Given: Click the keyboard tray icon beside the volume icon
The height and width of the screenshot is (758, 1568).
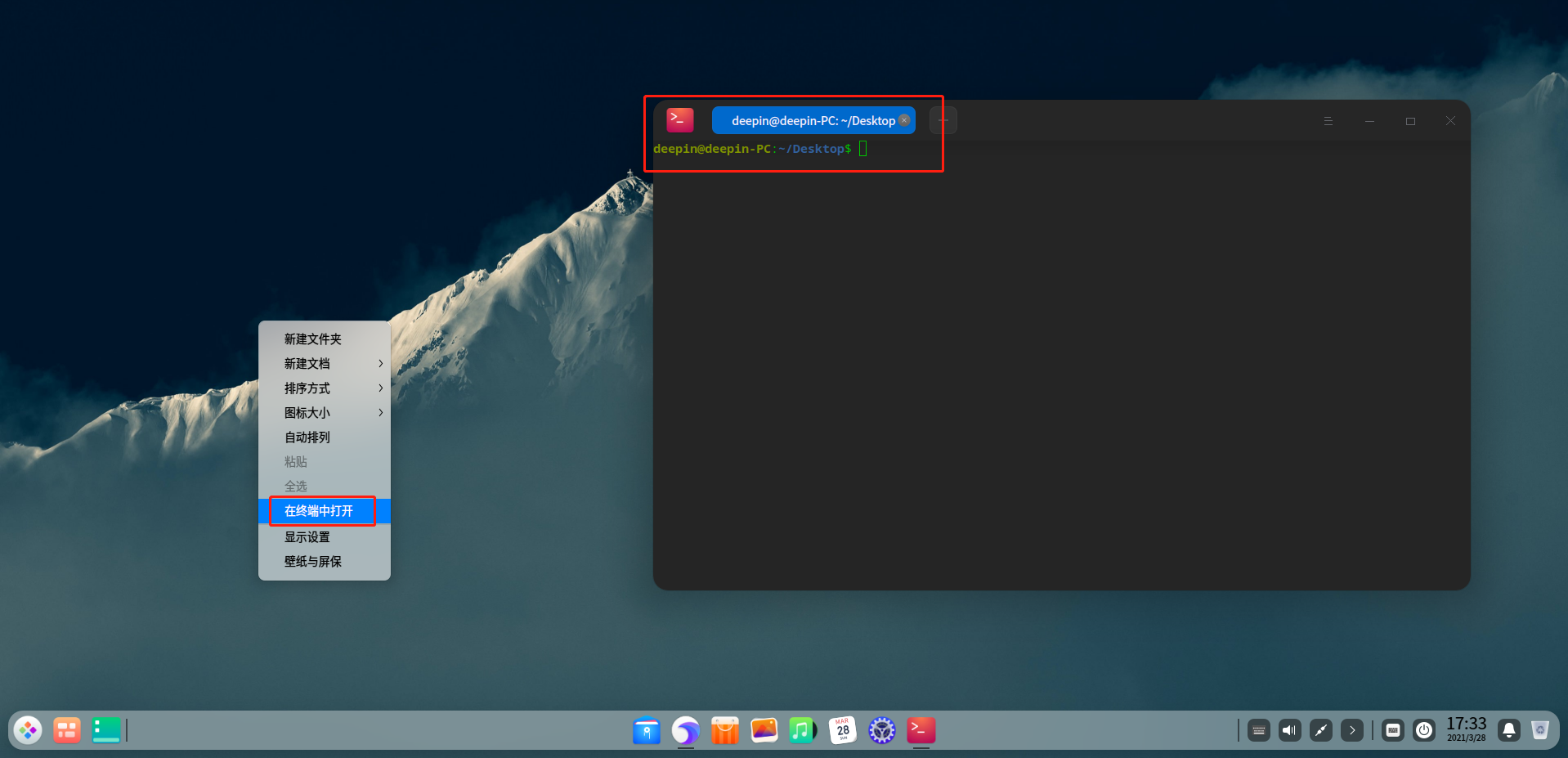Looking at the screenshot, I should [x=1259, y=730].
